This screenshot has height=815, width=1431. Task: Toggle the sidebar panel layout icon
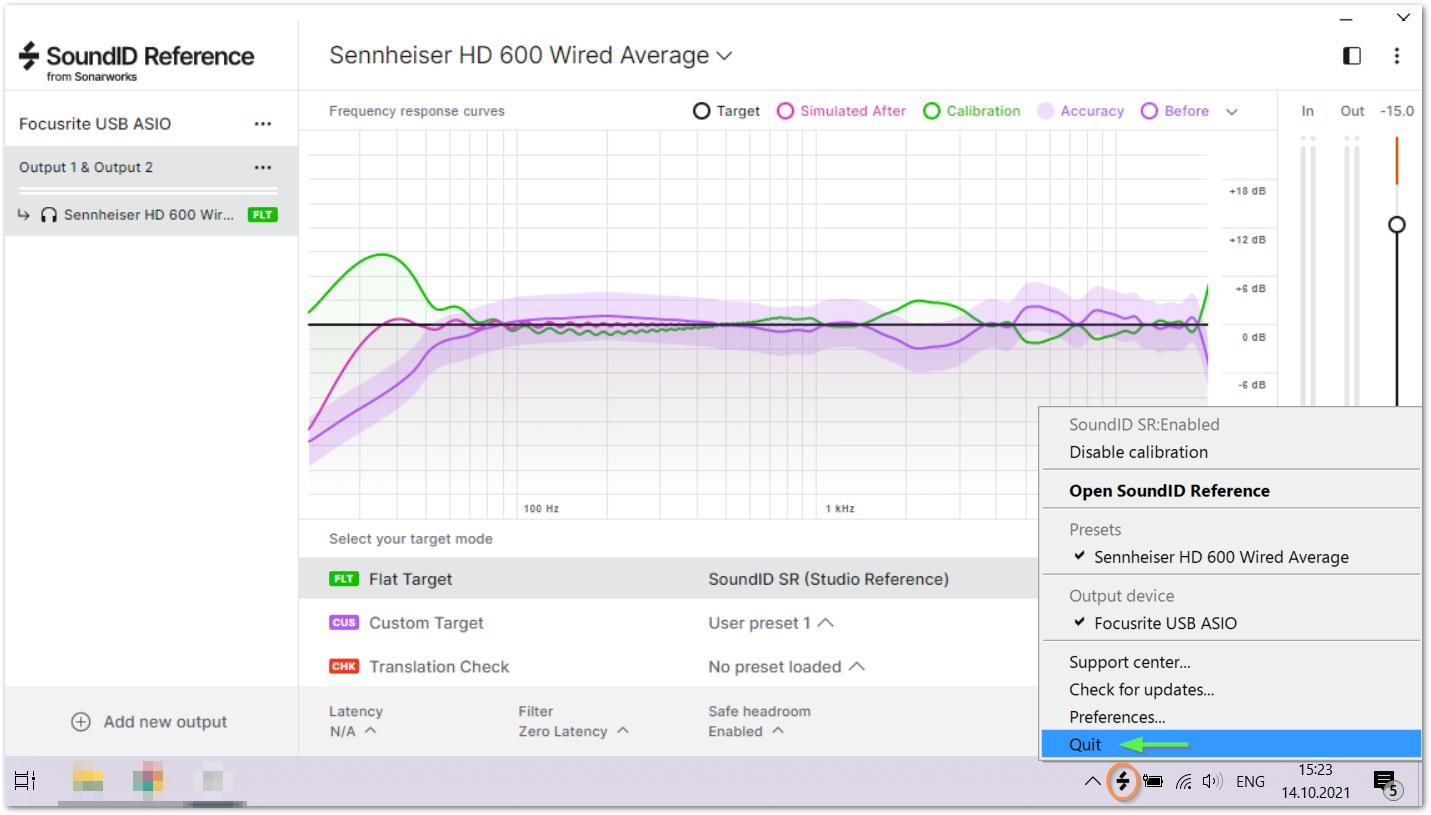(1352, 56)
